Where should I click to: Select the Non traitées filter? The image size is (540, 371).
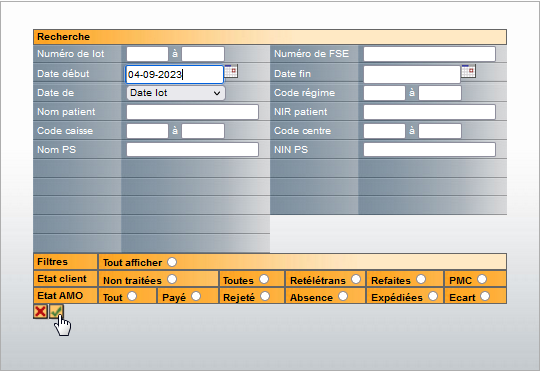click(x=172, y=279)
